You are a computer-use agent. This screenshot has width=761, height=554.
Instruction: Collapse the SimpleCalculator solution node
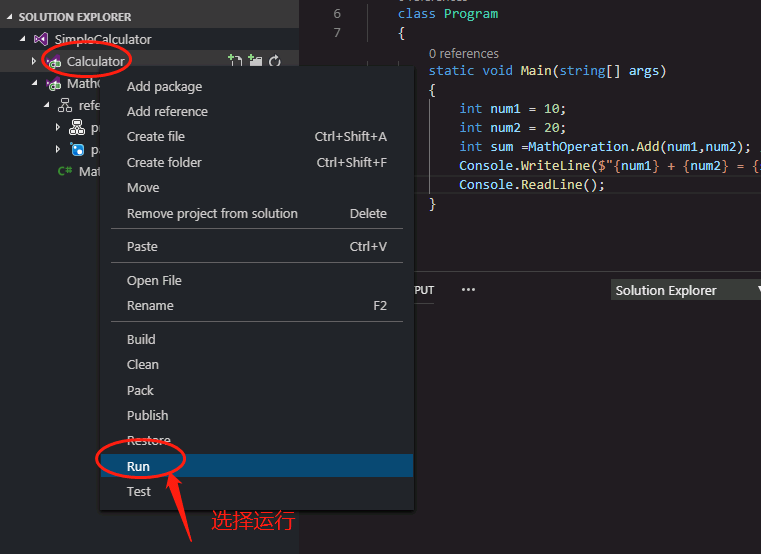click(22, 39)
